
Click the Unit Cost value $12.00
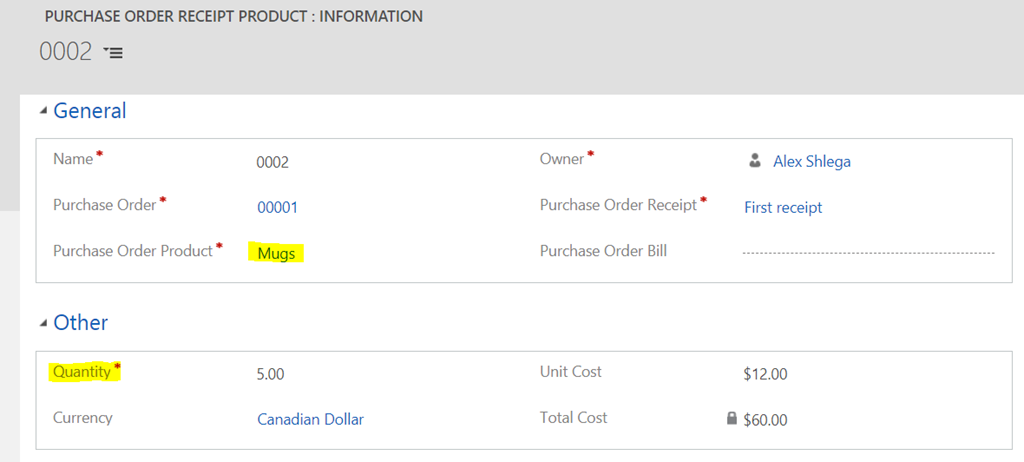click(765, 374)
